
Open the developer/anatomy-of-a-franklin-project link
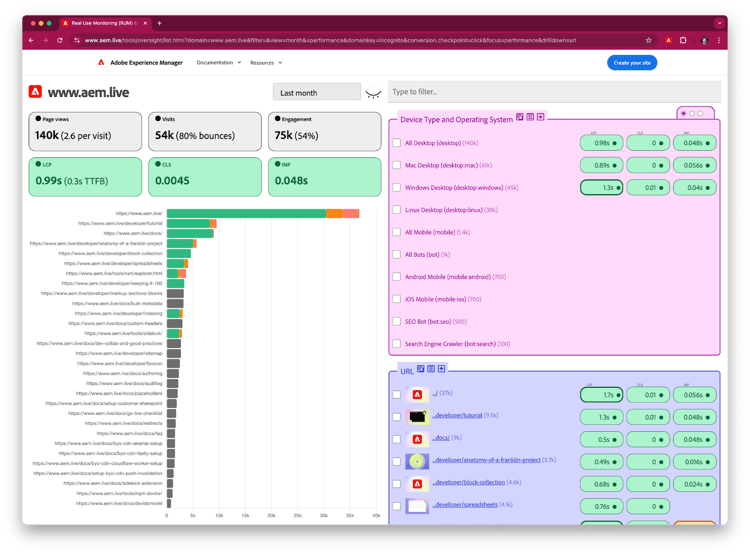point(486,460)
